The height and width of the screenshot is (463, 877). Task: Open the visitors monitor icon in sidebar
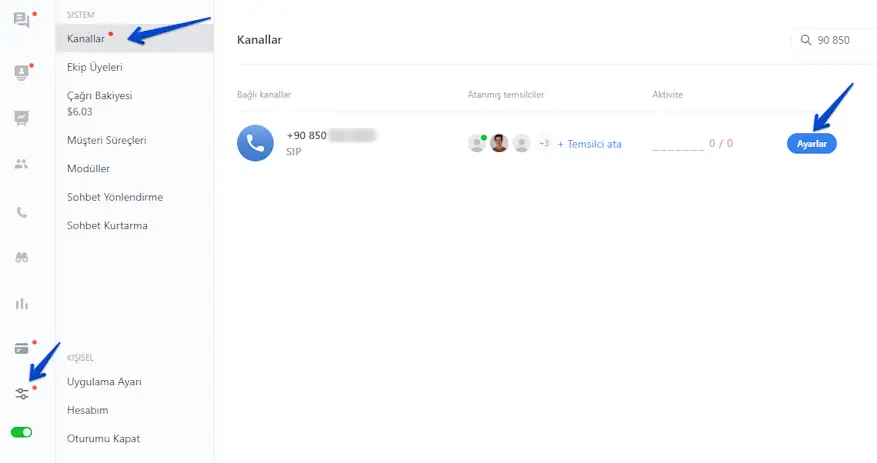tap(21, 73)
